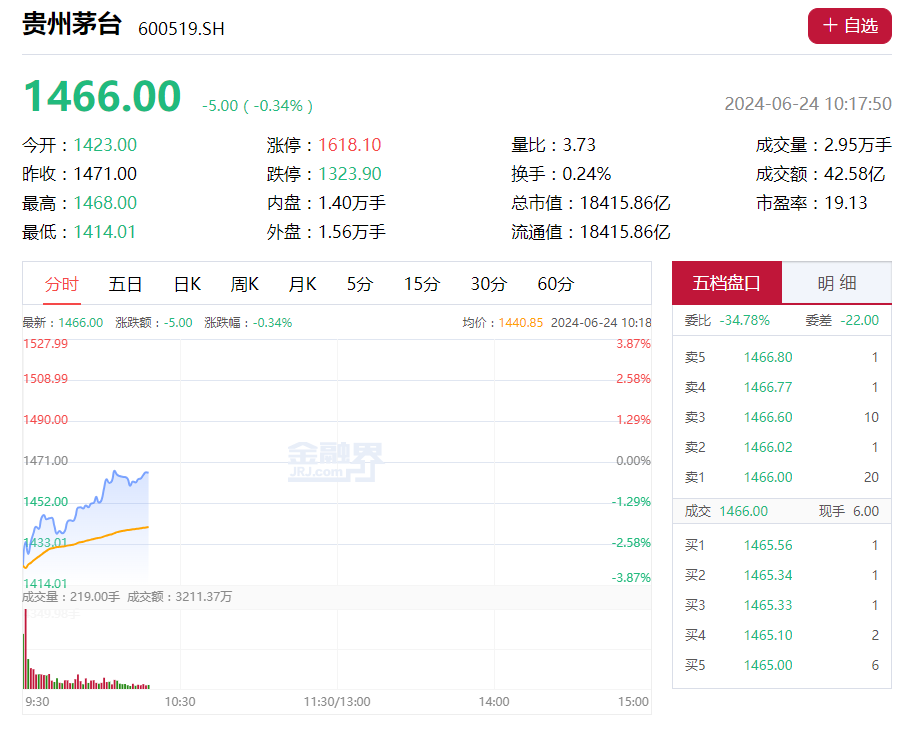Screen dimensions: 908x731
Task: Click the blue intraday price line
Action: coord(104,488)
